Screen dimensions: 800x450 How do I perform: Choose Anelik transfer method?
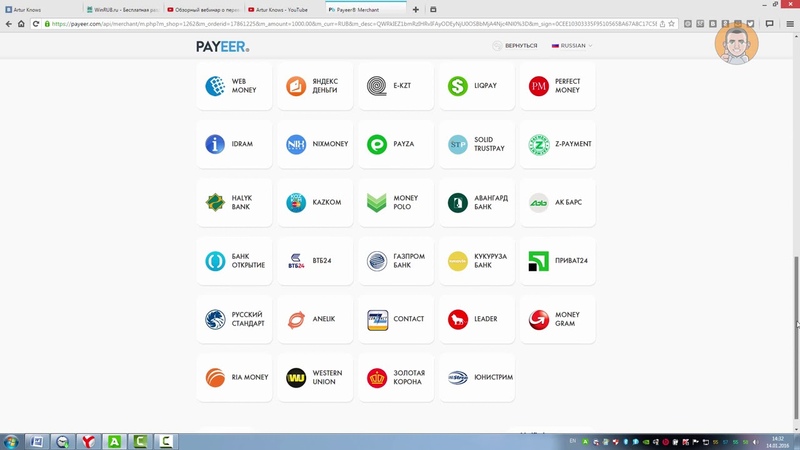[315, 319]
